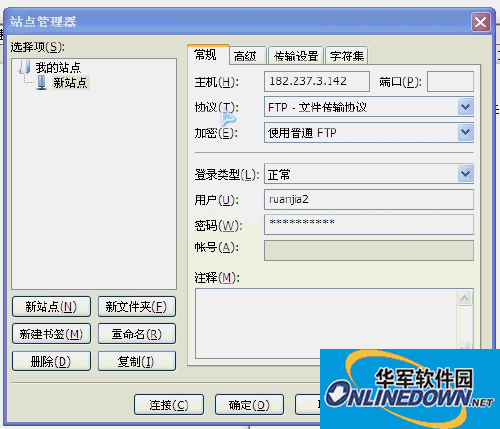The width and height of the screenshot is (500, 429).
Task: Click the 新建书签(M) button
Action: click(x=51, y=334)
